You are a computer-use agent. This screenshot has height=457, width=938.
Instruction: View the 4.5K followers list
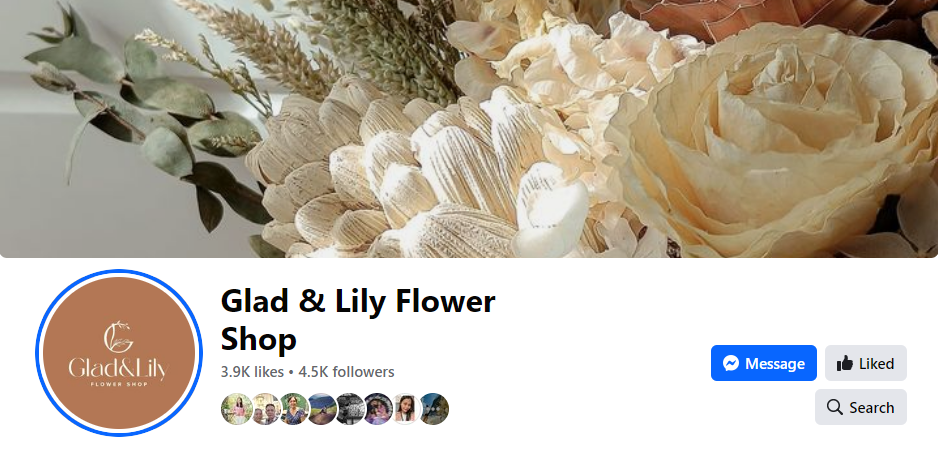(x=346, y=372)
